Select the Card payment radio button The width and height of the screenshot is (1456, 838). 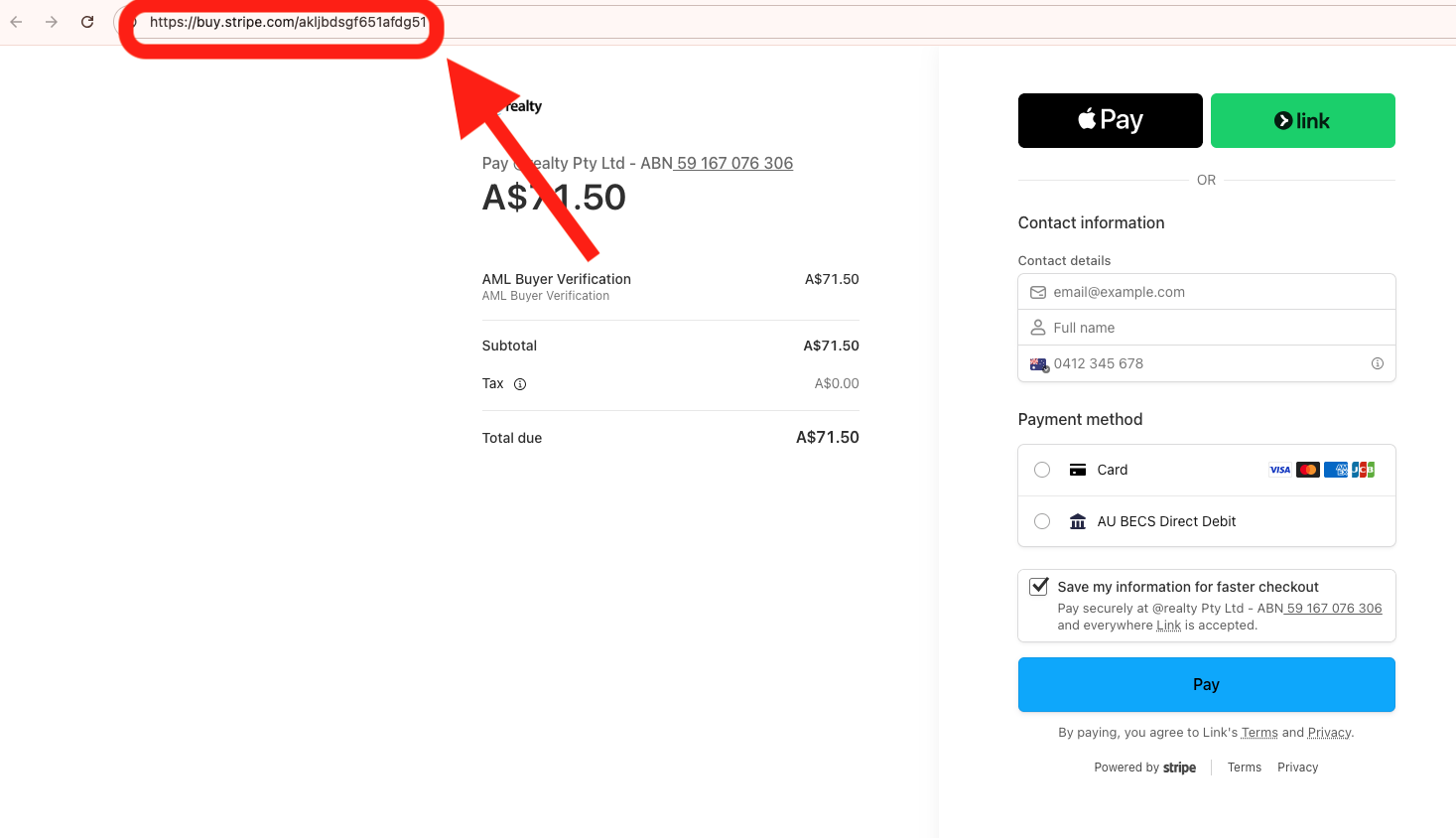coord(1042,470)
